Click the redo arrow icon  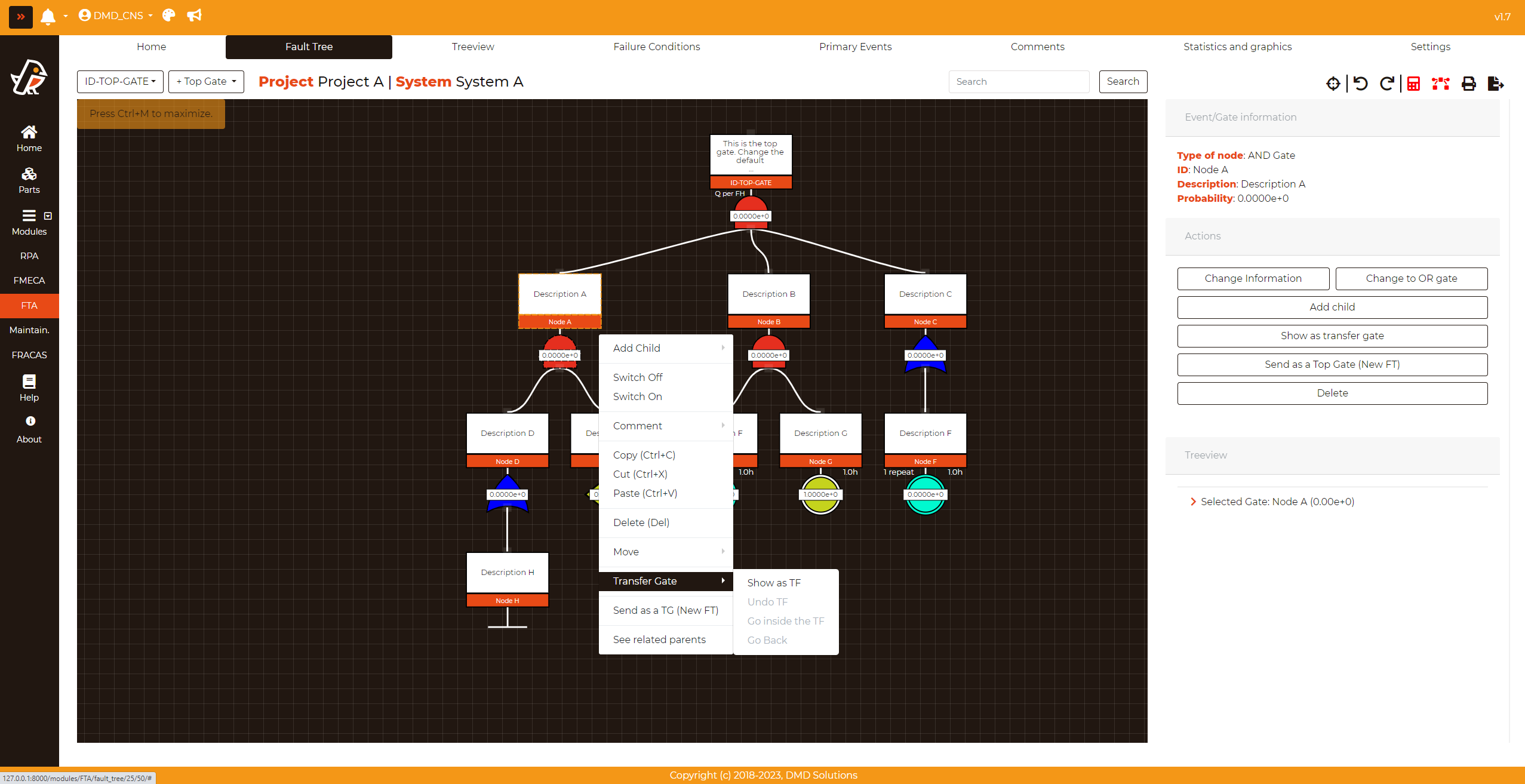(x=1386, y=84)
